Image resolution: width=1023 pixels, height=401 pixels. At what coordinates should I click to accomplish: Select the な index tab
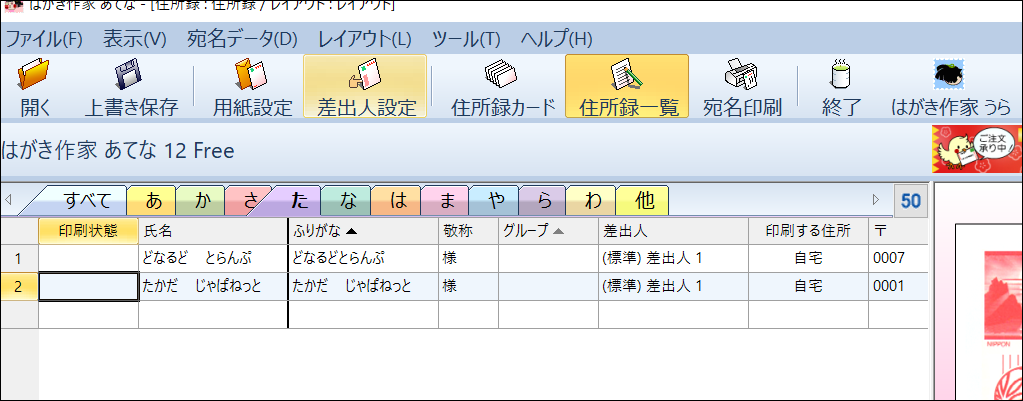click(348, 201)
